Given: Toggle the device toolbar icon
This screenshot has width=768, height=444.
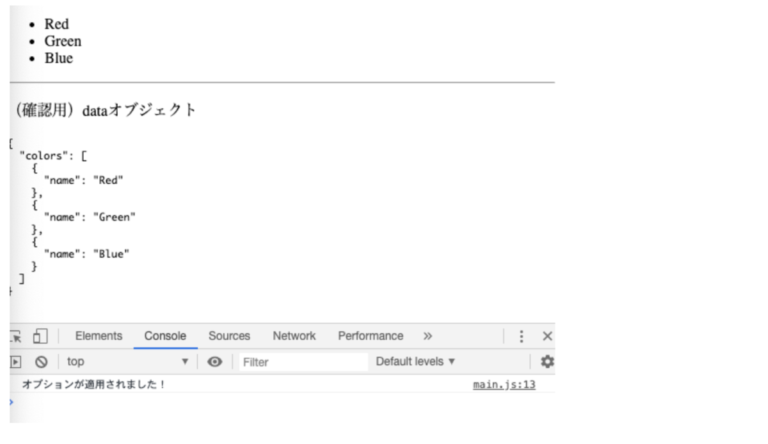Looking at the screenshot, I should (x=40, y=337).
